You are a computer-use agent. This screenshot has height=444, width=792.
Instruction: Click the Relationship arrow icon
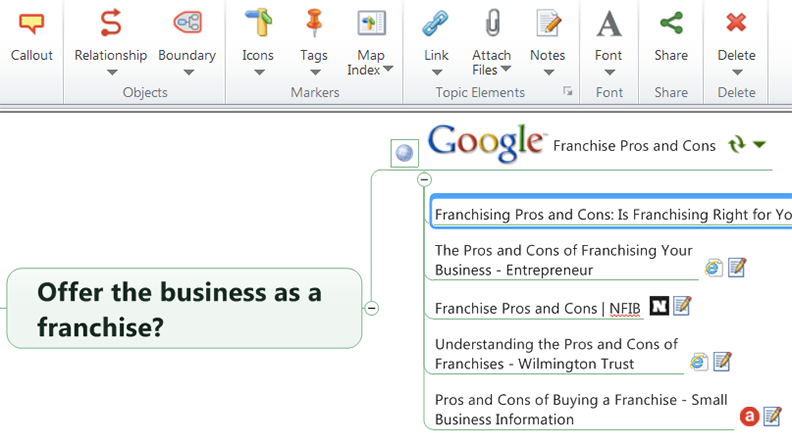click(x=110, y=23)
